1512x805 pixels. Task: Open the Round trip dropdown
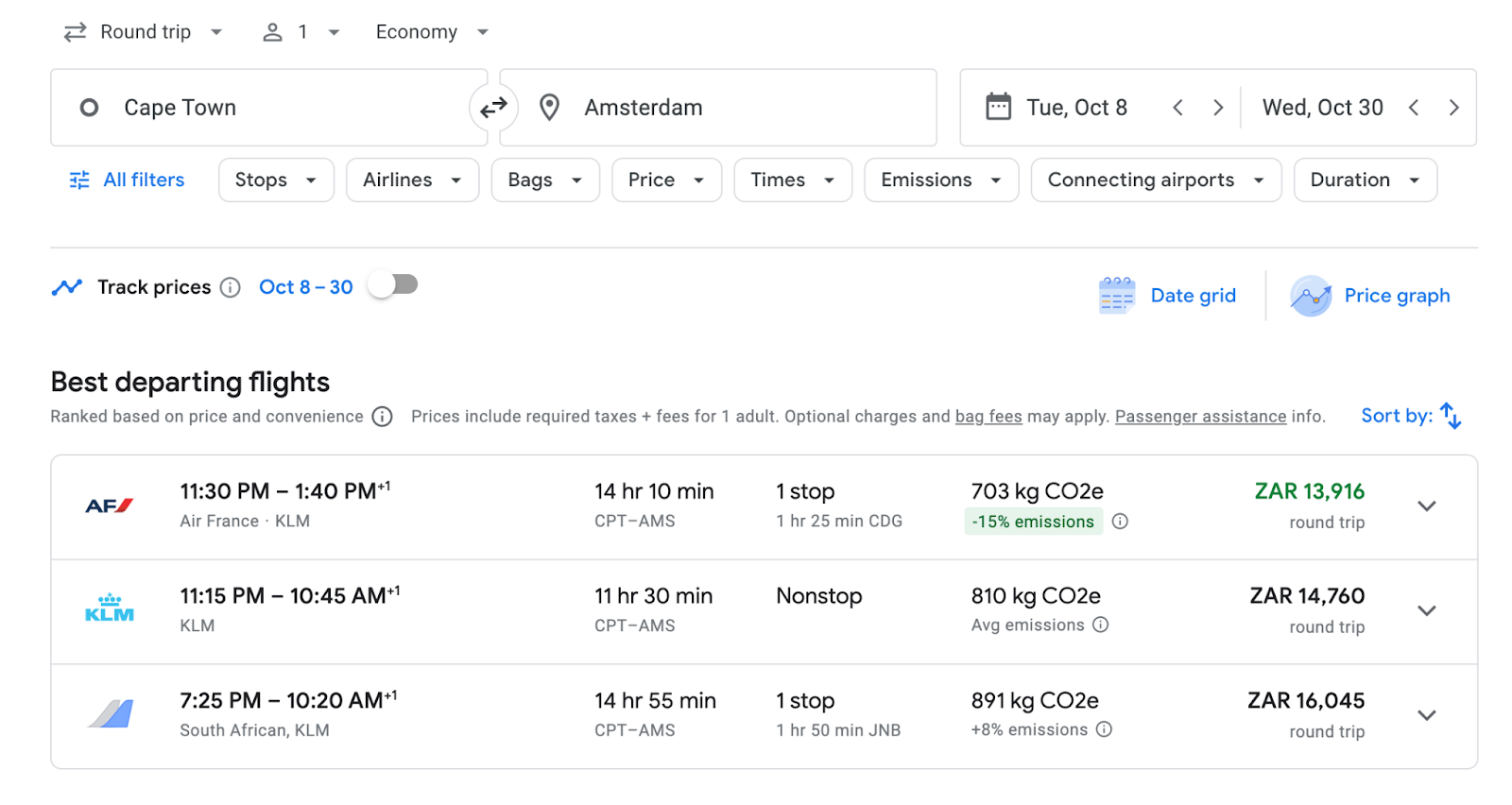[144, 32]
